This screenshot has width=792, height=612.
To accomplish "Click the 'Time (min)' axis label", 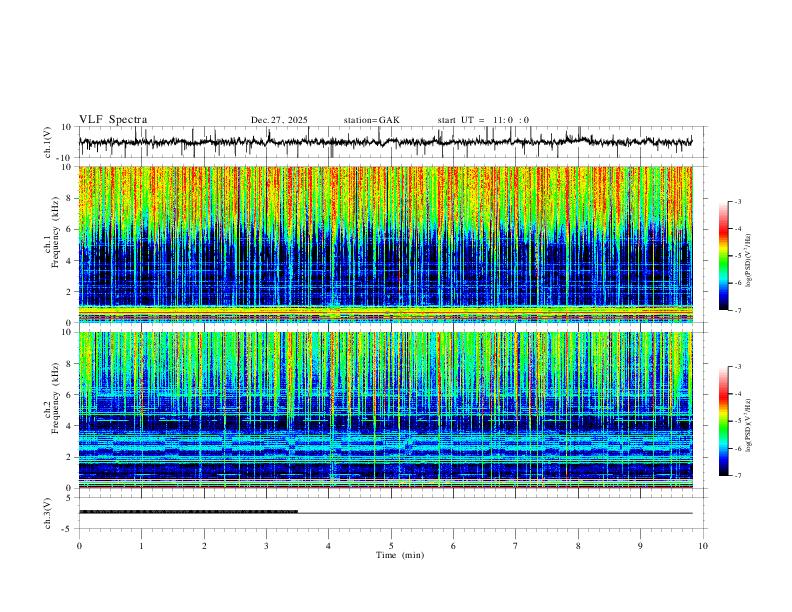I will pos(400,555).
